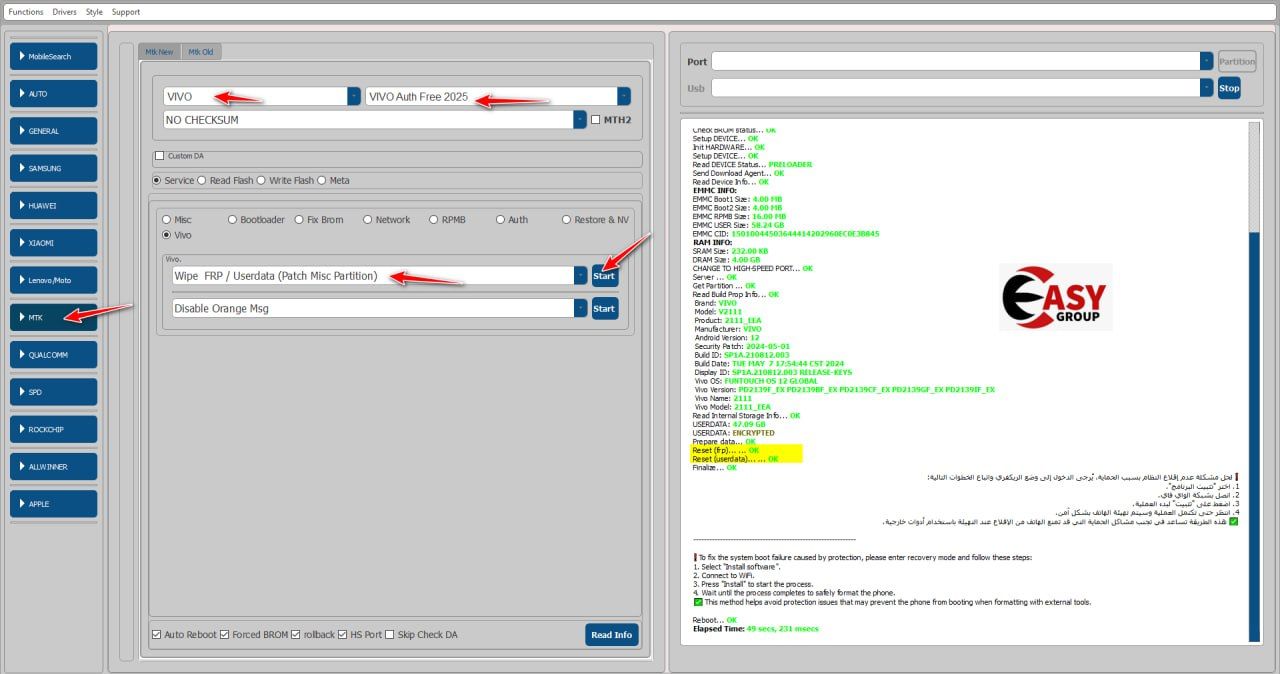Viewport: 1280px width, 674px height.
Task: Select the GENERAL sidebar category
Action: tap(53, 131)
